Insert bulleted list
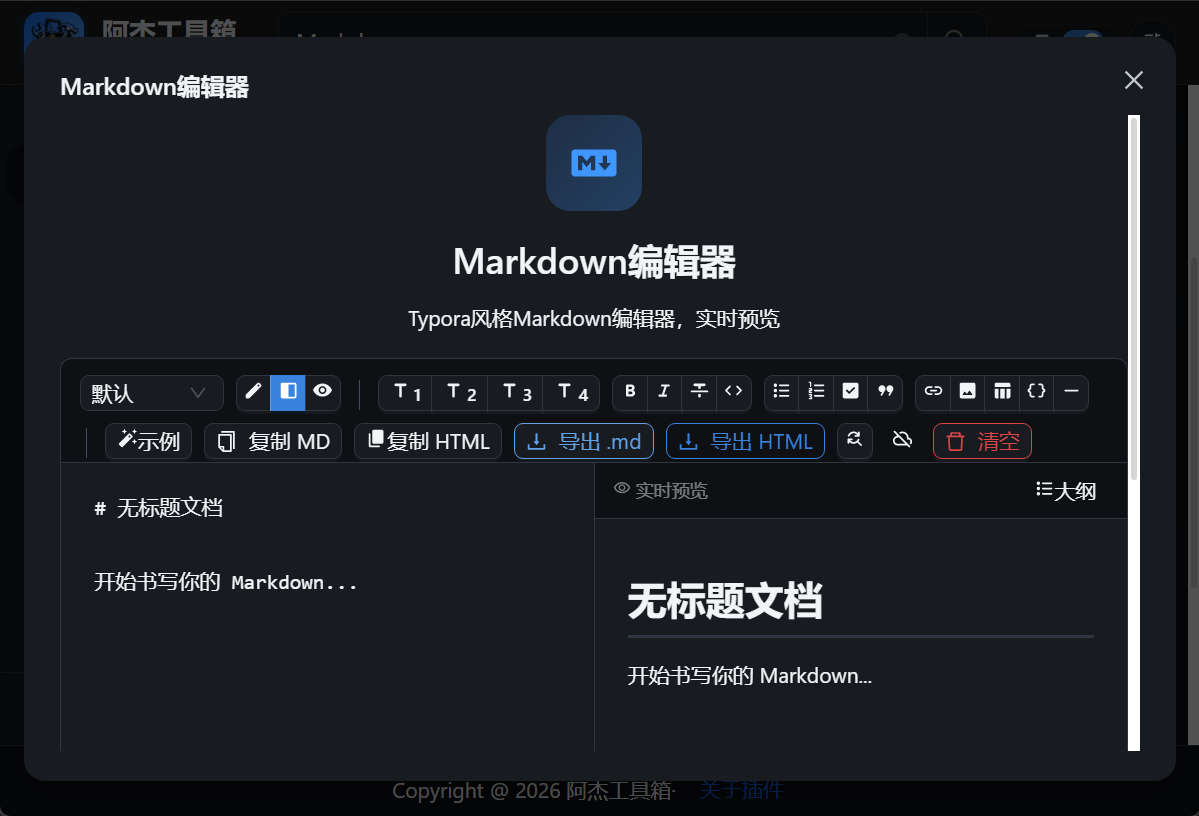This screenshot has width=1199, height=816. click(x=781, y=392)
